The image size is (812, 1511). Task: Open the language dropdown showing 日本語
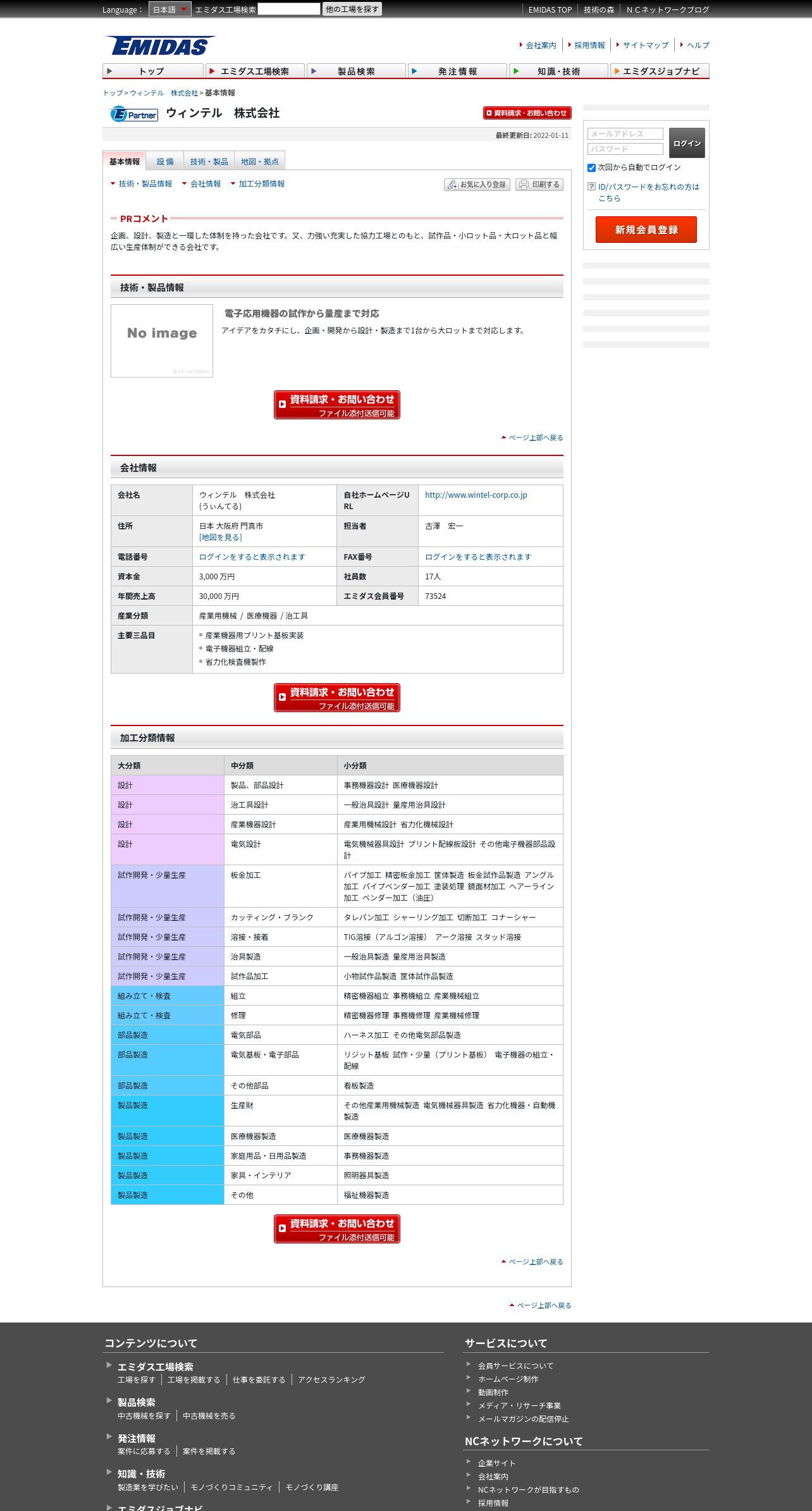[169, 9]
